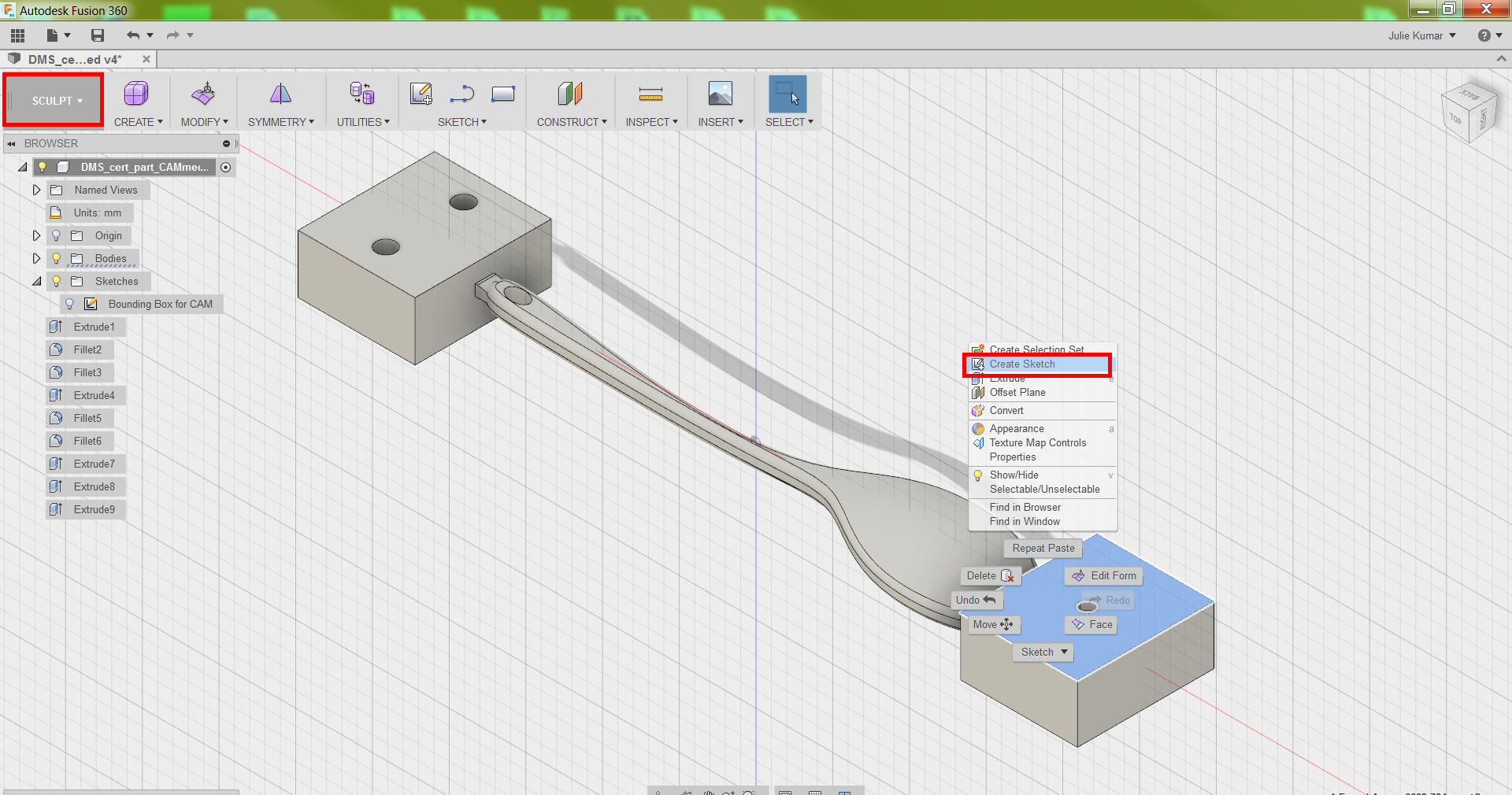Viewport: 1512px width, 795px height.
Task: Close the DMS_ce...ed v4 document tab
Action: tap(146, 59)
